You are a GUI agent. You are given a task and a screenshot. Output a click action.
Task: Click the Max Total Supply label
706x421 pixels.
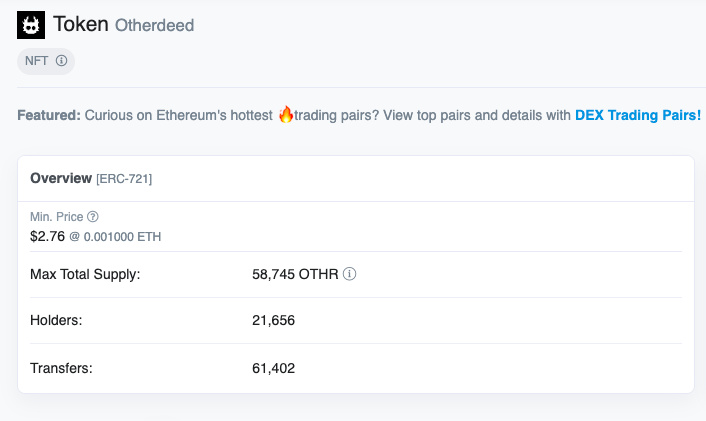click(x=85, y=274)
